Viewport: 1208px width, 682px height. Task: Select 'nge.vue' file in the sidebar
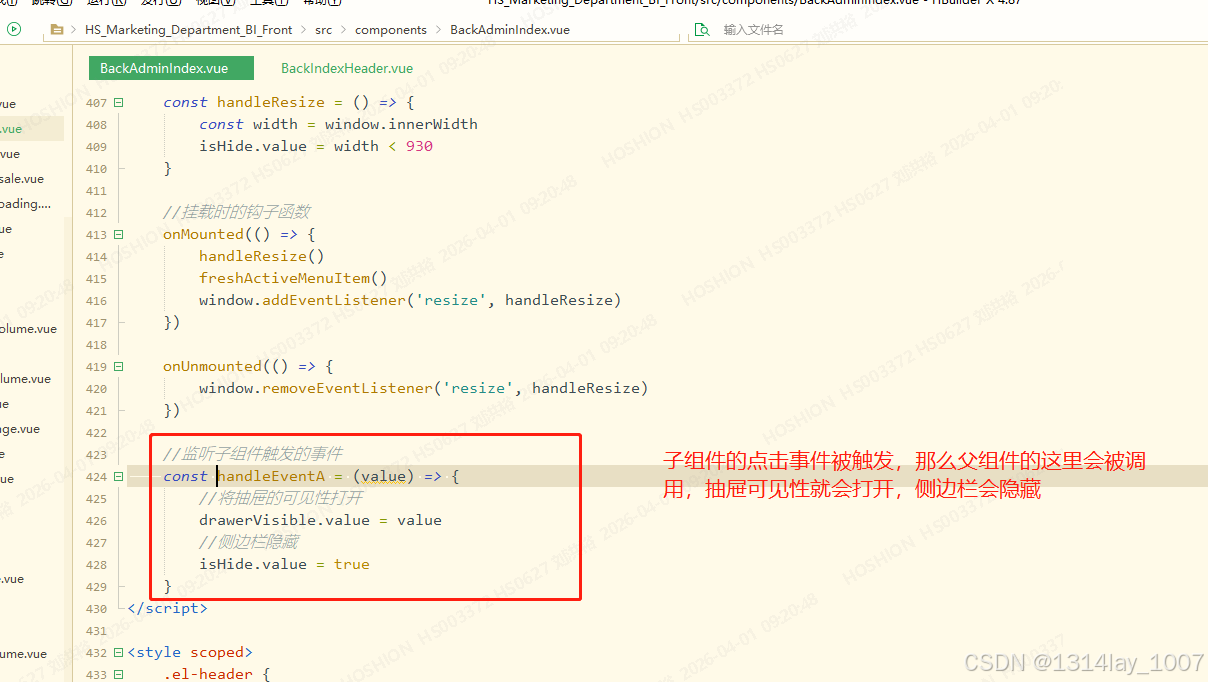[20, 429]
